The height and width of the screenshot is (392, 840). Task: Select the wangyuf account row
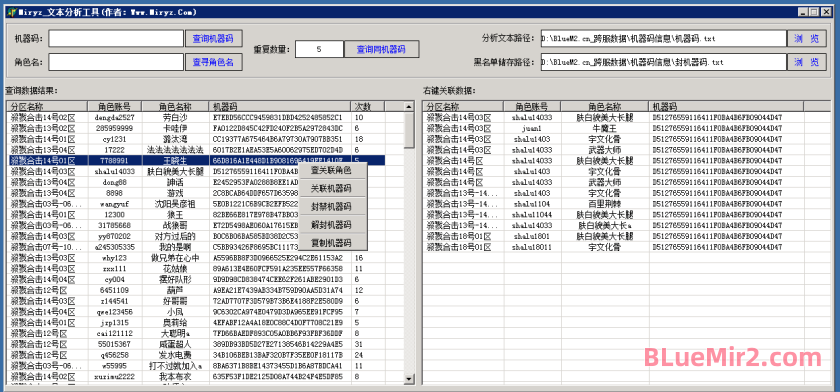(196, 203)
